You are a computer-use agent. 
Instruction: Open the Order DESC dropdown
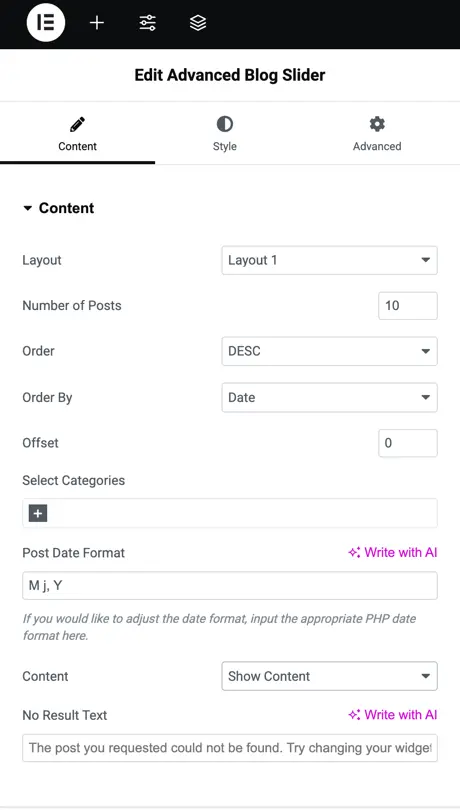tap(330, 351)
